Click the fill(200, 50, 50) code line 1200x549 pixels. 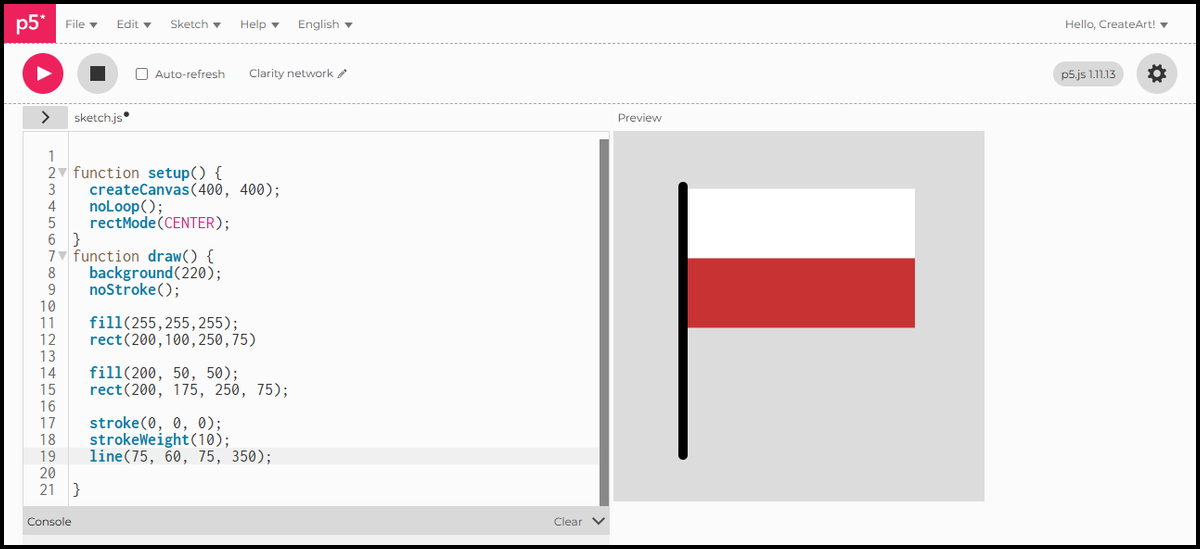click(x=164, y=373)
